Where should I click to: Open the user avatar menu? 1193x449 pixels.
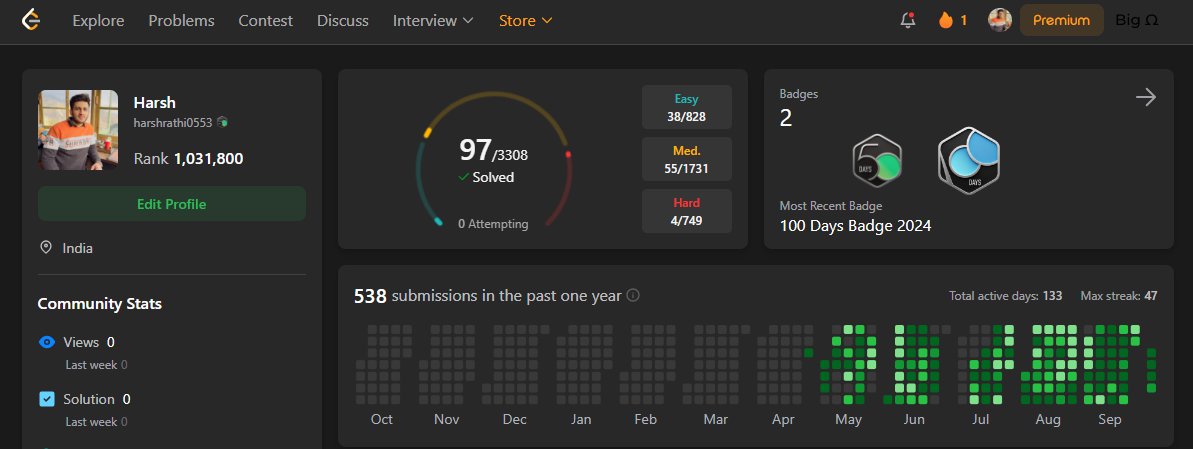(1000, 21)
